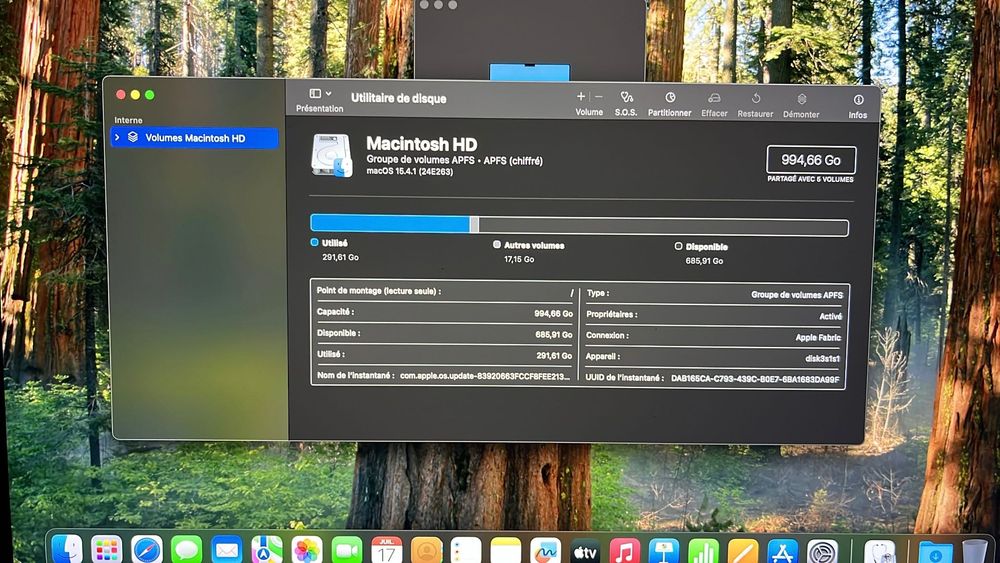The image size is (1000, 563).
Task: Click the Utilisé row in the info table
Action: (x=445, y=355)
